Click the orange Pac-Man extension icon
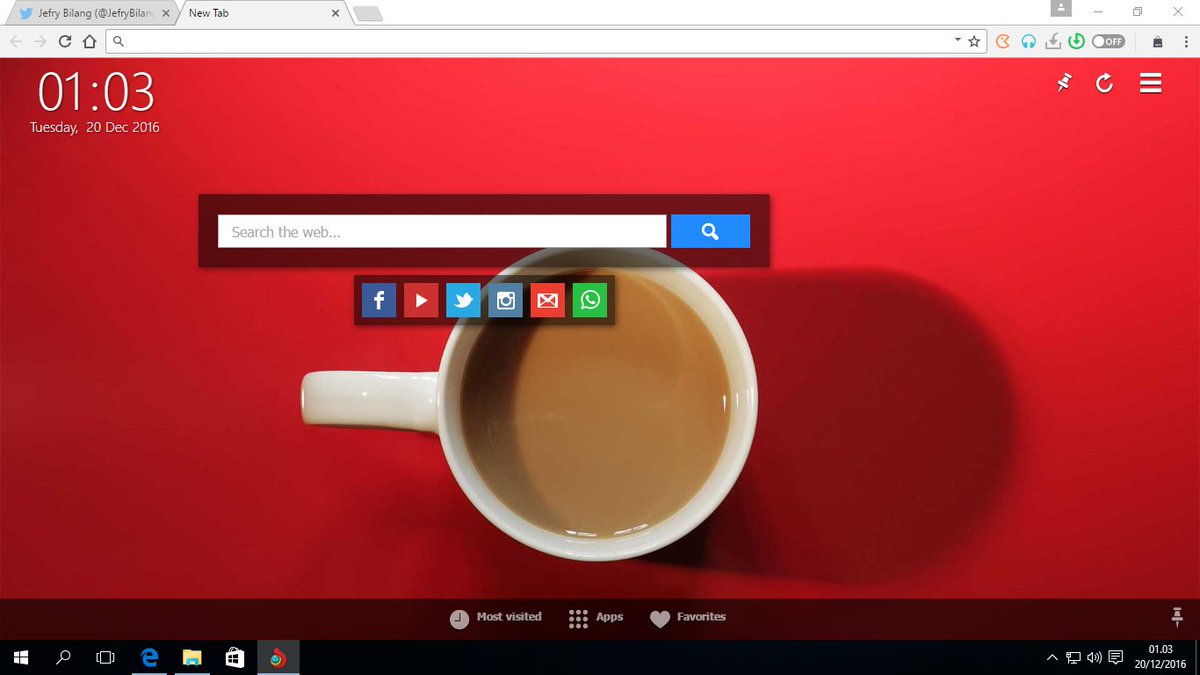 pyautogui.click(x=1003, y=41)
